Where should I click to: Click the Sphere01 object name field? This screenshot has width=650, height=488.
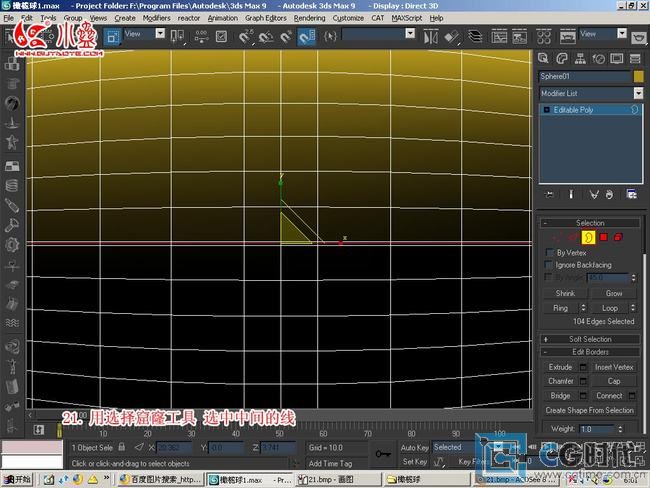pyautogui.click(x=585, y=76)
